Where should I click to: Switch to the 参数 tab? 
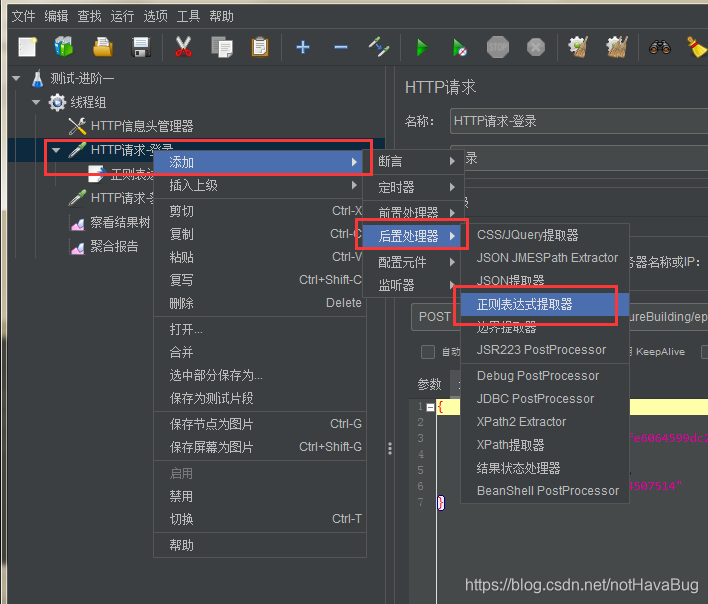coord(429,384)
